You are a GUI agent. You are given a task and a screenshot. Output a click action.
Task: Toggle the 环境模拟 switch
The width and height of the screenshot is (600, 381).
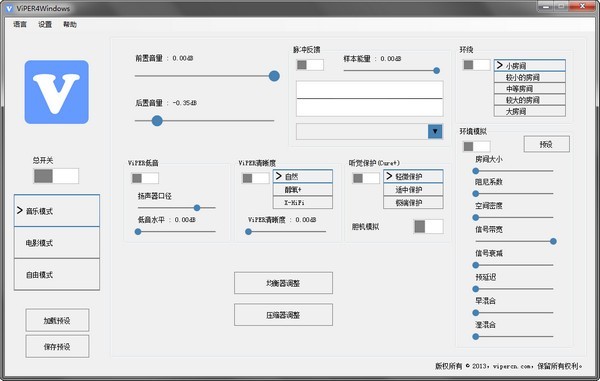click(476, 146)
